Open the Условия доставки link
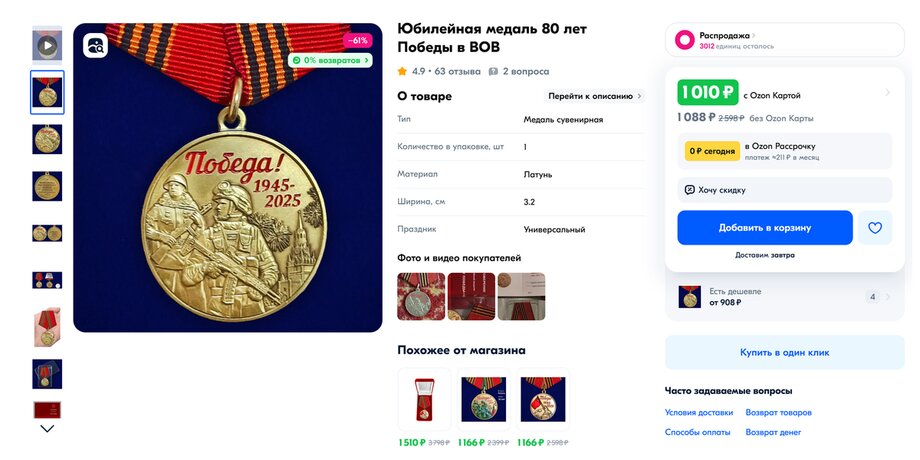This screenshot has width=920, height=460. click(699, 412)
